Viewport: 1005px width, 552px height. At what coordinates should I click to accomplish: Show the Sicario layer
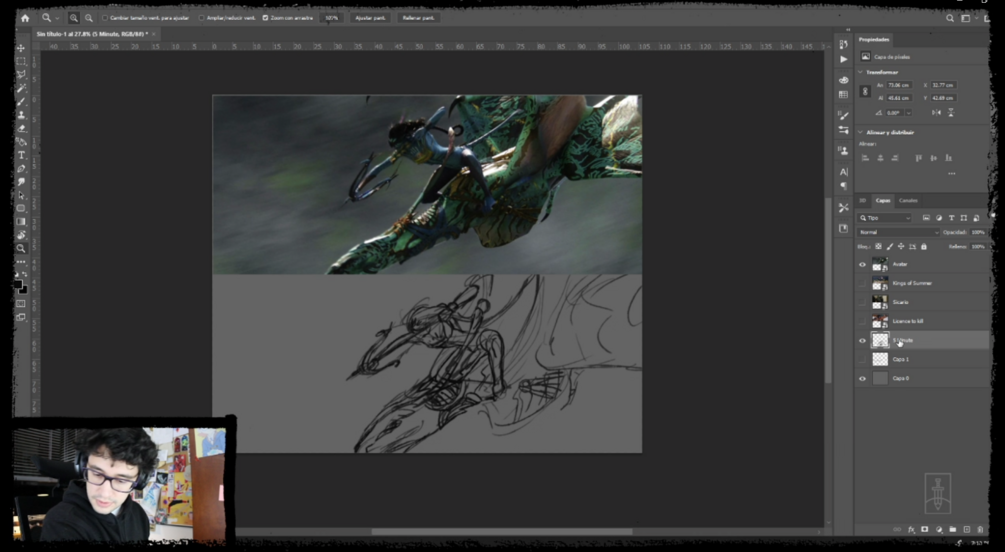pyautogui.click(x=862, y=303)
